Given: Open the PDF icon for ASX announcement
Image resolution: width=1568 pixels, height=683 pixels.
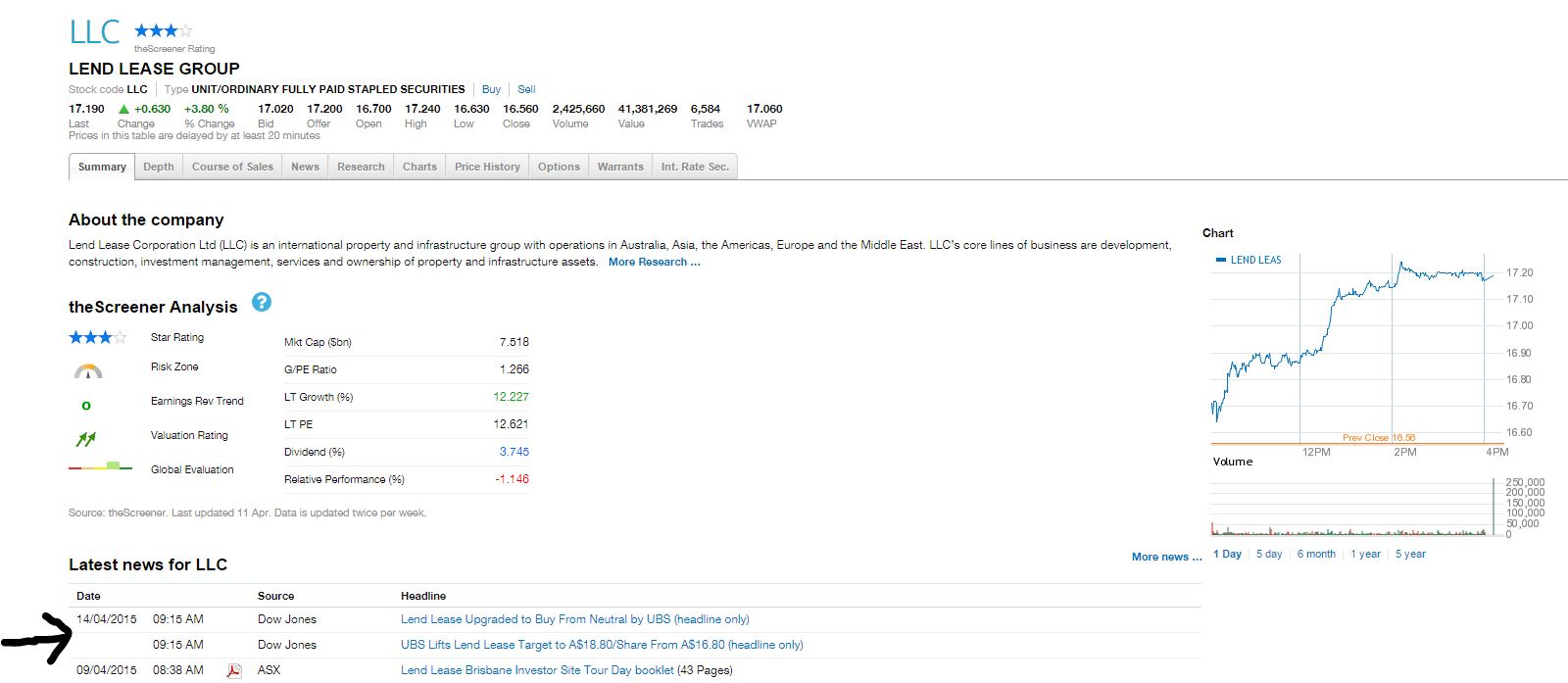Looking at the screenshot, I should pos(234,670).
